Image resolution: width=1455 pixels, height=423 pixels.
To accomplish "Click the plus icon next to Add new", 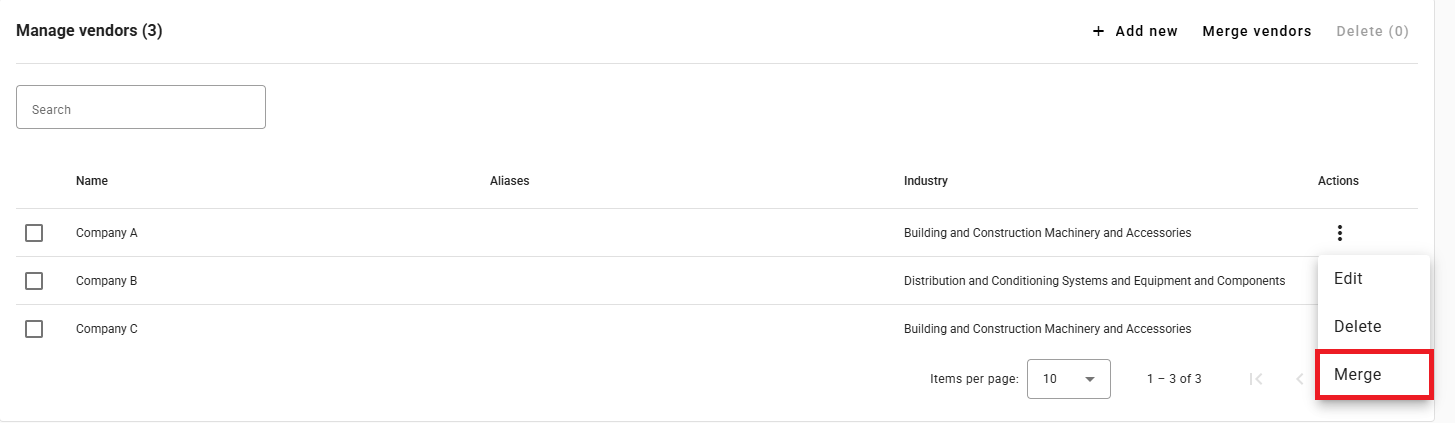I will pos(1098,31).
